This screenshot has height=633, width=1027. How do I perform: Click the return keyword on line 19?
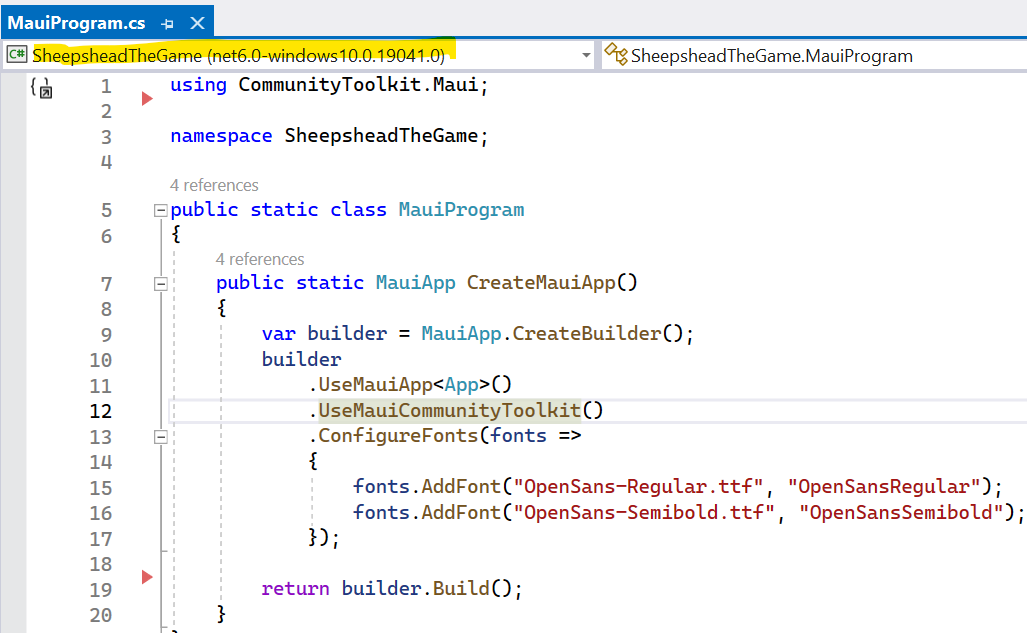click(295, 588)
